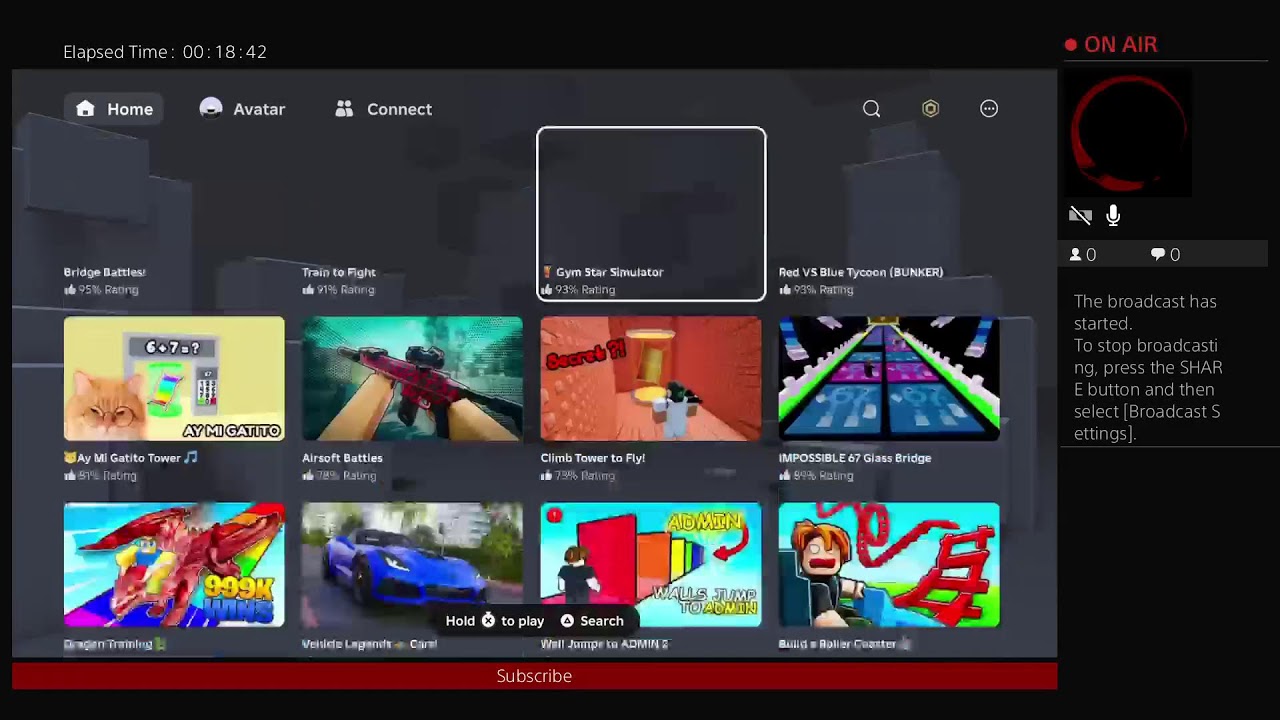Click the rating text under Gym Star Simulator
This screenshot has width=1280, height=720.
tap(585, 290)
